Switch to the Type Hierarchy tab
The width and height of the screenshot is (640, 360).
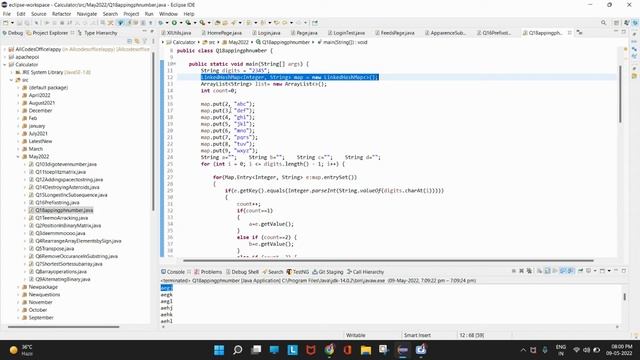click(x=97, y=33)
